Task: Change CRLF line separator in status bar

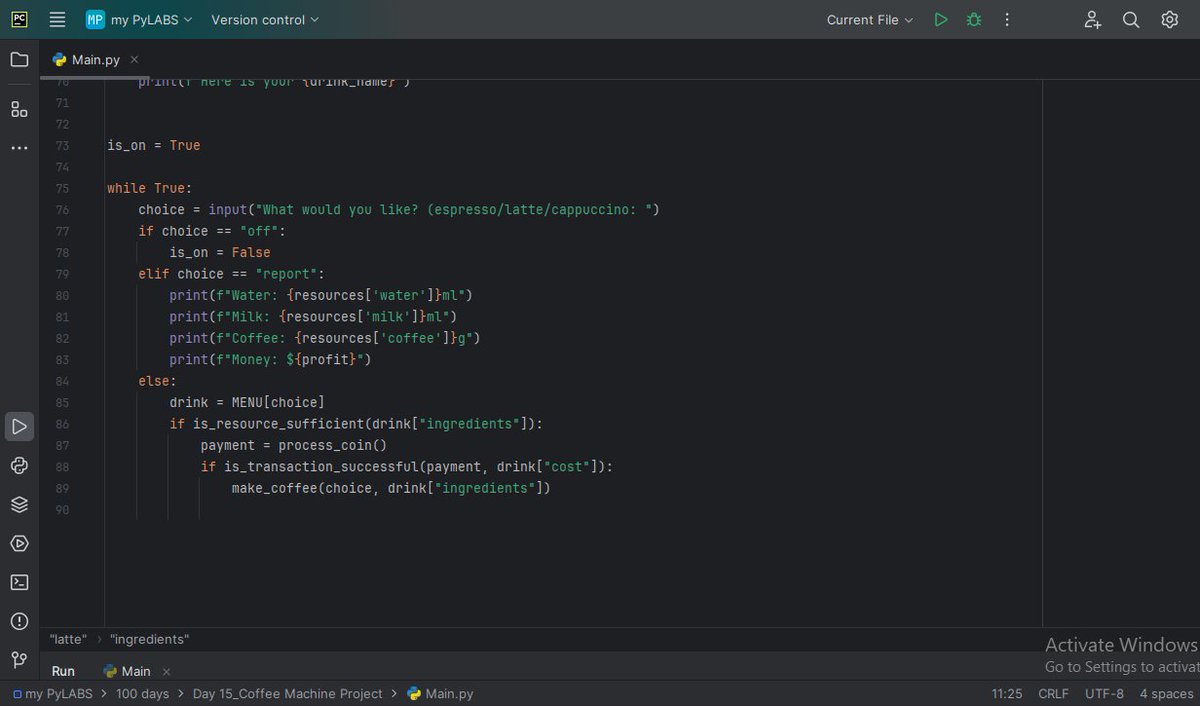Action: pyautogui.click(x=1054, y=694)
